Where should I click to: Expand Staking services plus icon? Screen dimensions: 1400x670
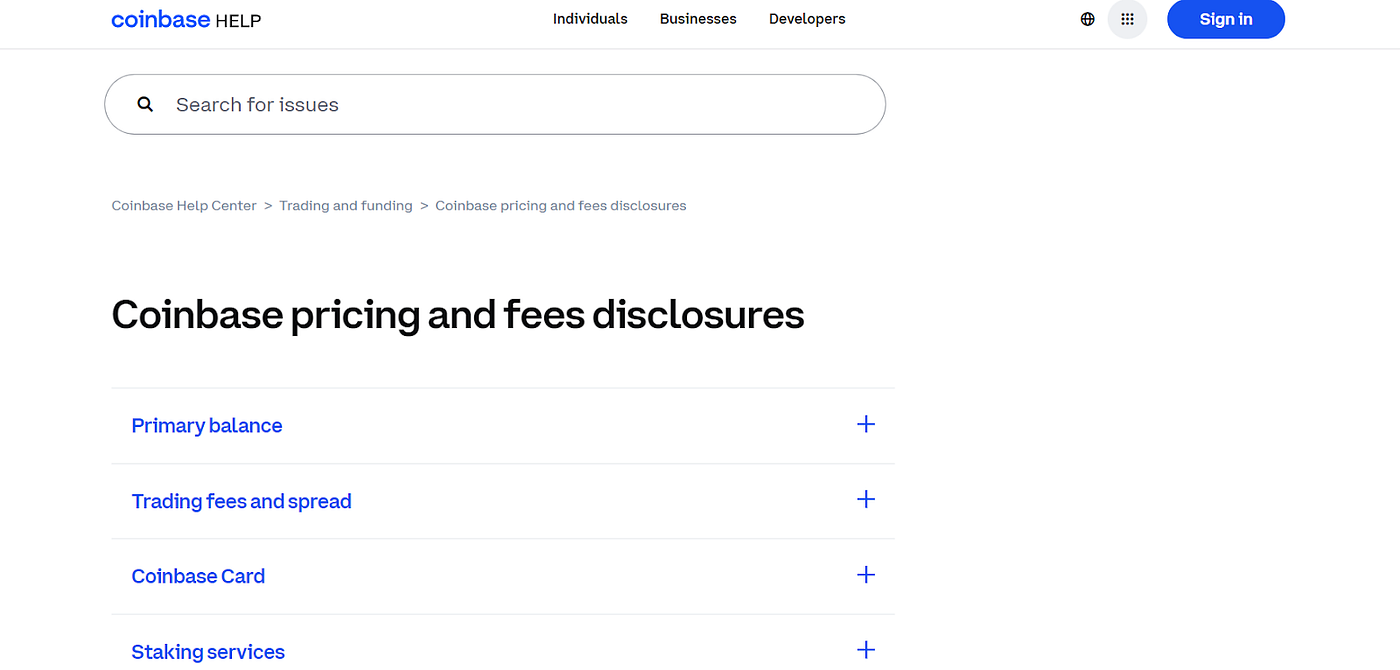click(866, 650)
